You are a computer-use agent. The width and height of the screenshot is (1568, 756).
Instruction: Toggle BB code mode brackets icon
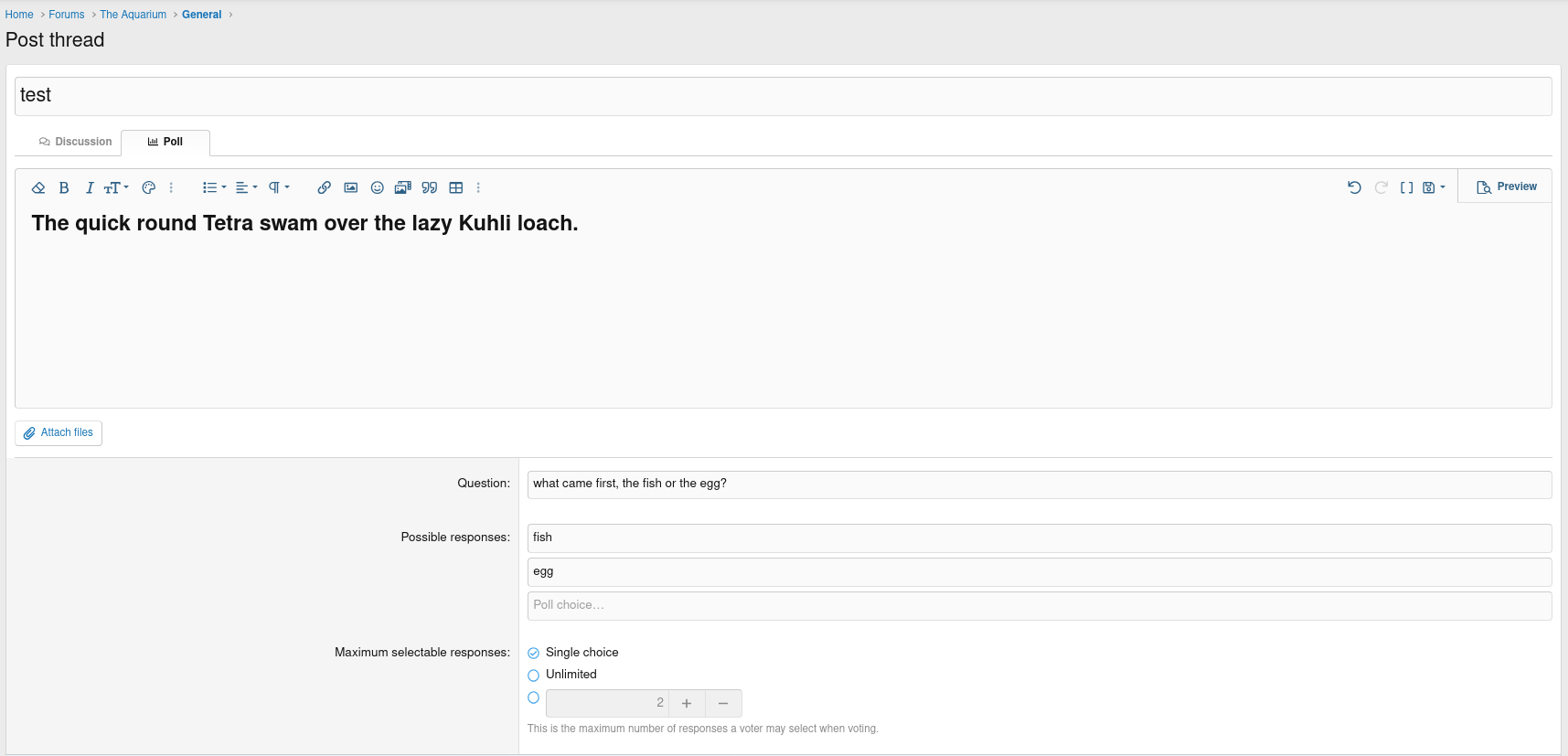1406,187
